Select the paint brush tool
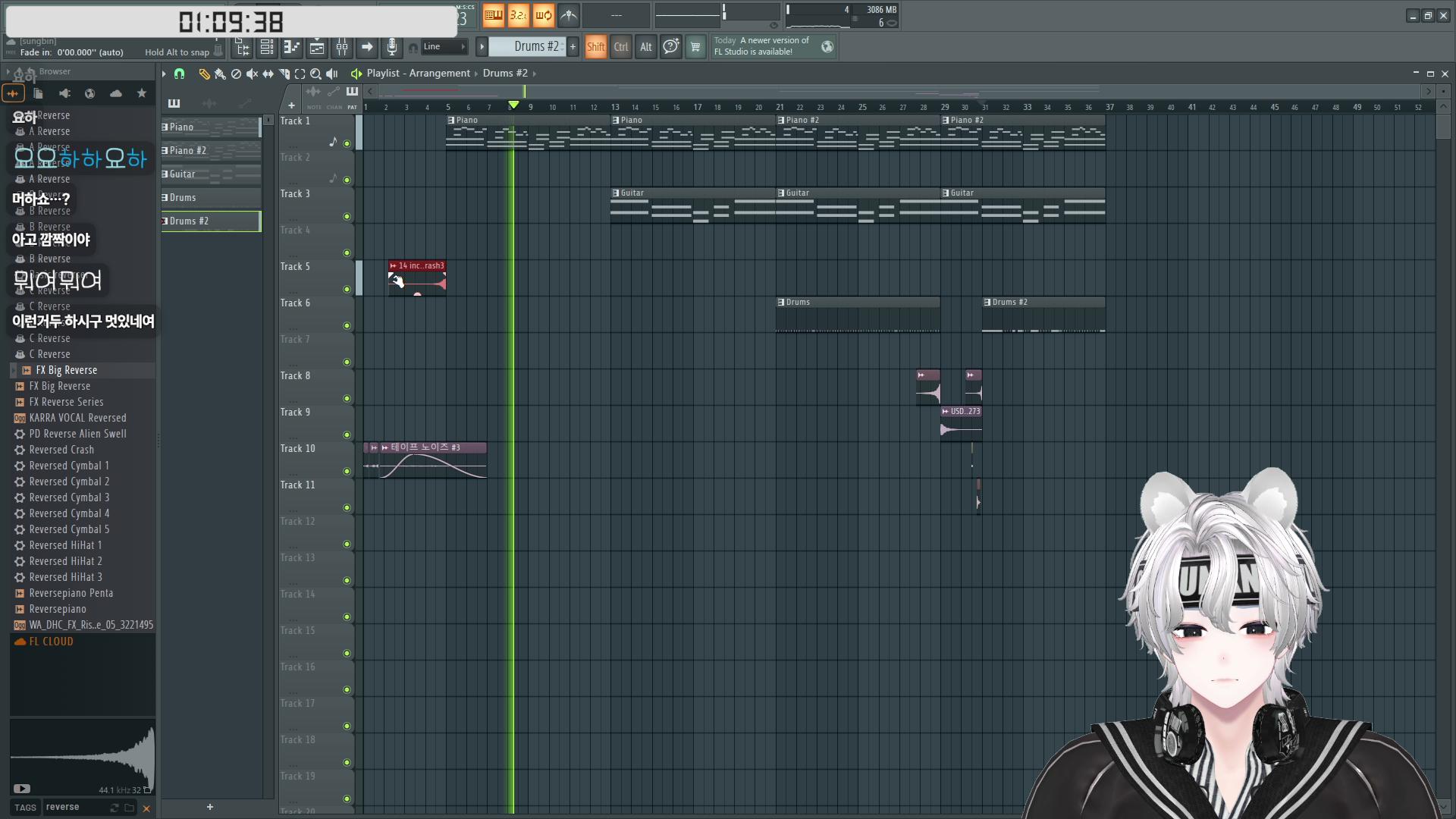The image size is (1456, 819). pos(220,74)
